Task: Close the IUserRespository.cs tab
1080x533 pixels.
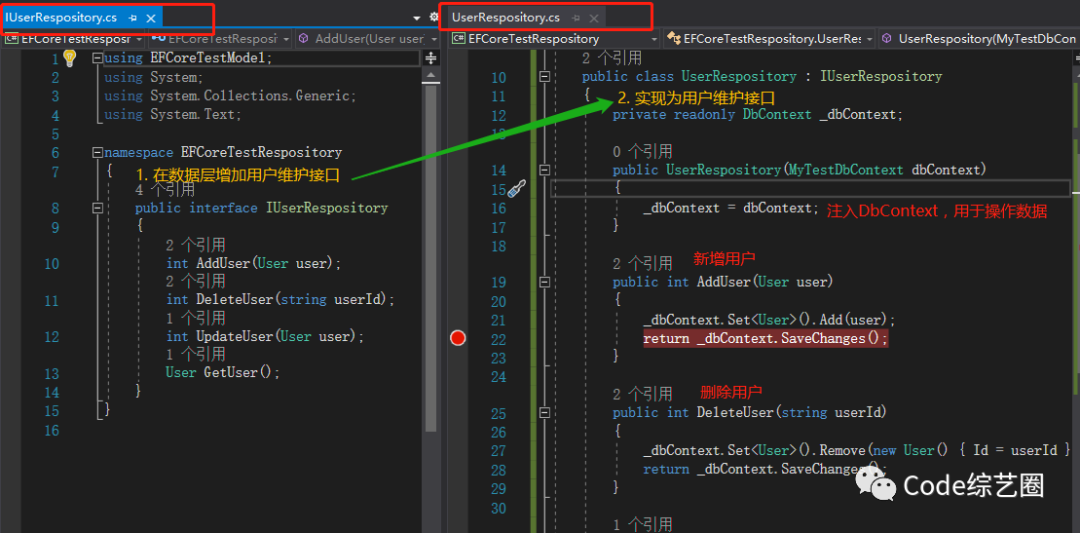Action: (151, 19)
